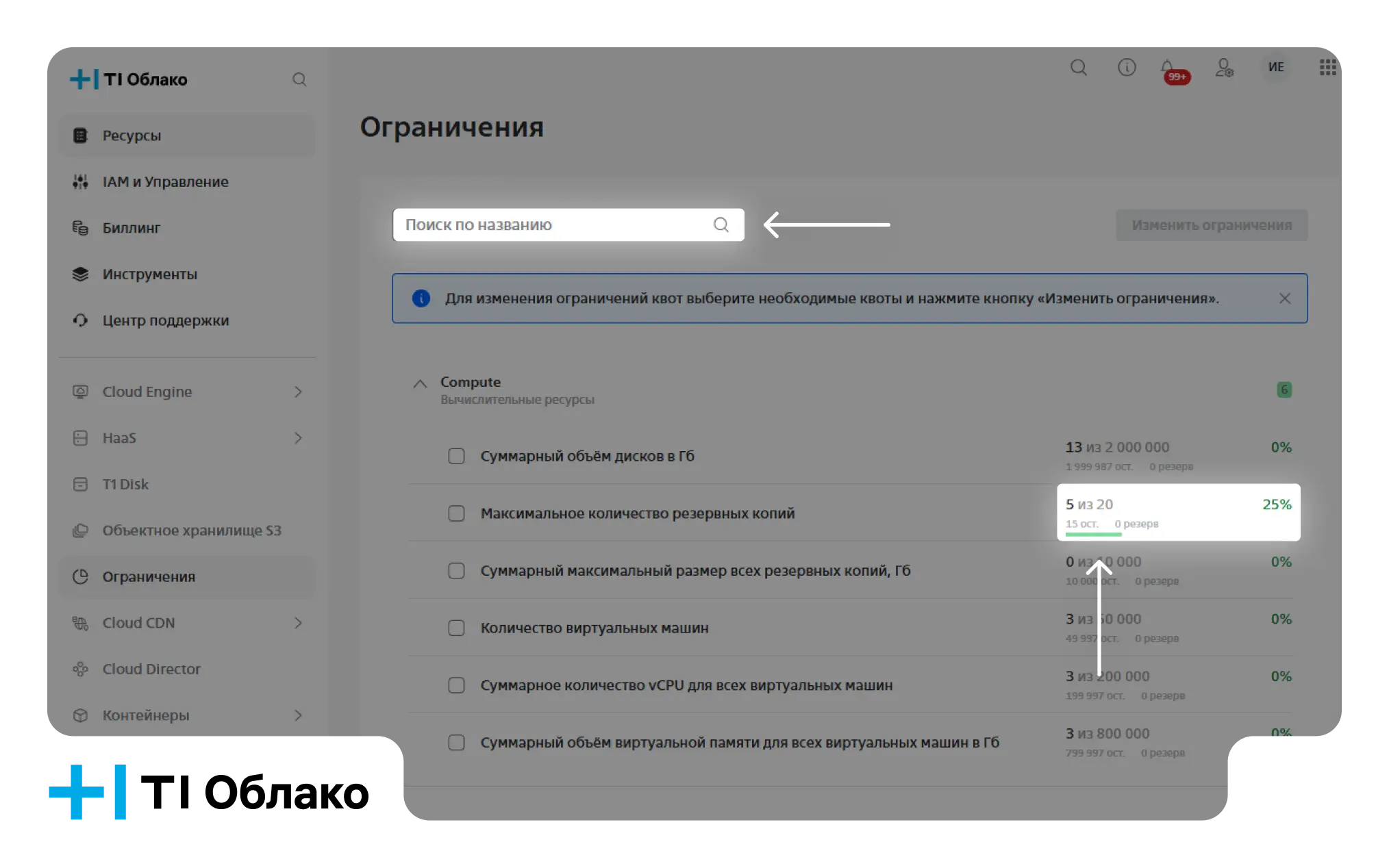Viewport: 1389px width, 868px height.
Task: Click the T1 Disk icon
Action: coord(80,484)
